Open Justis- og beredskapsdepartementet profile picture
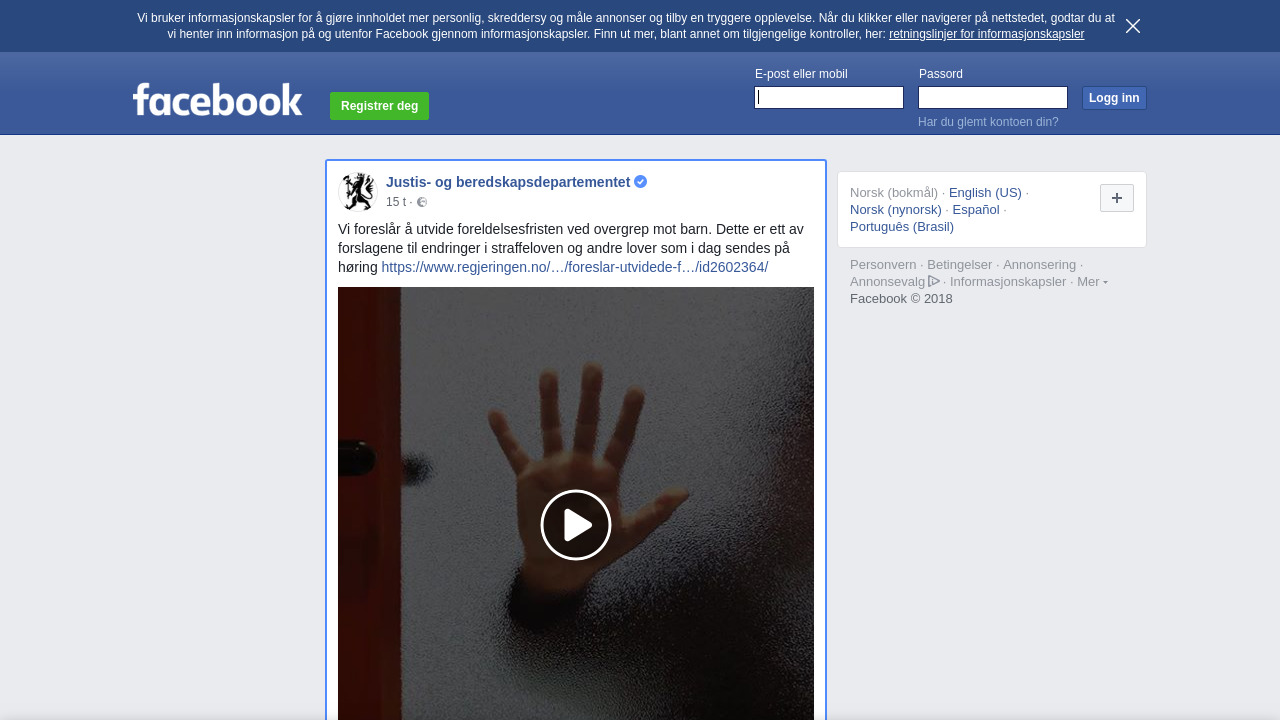Image resolution: width=1280 pixels, height=720 pixels. [357, 191]
